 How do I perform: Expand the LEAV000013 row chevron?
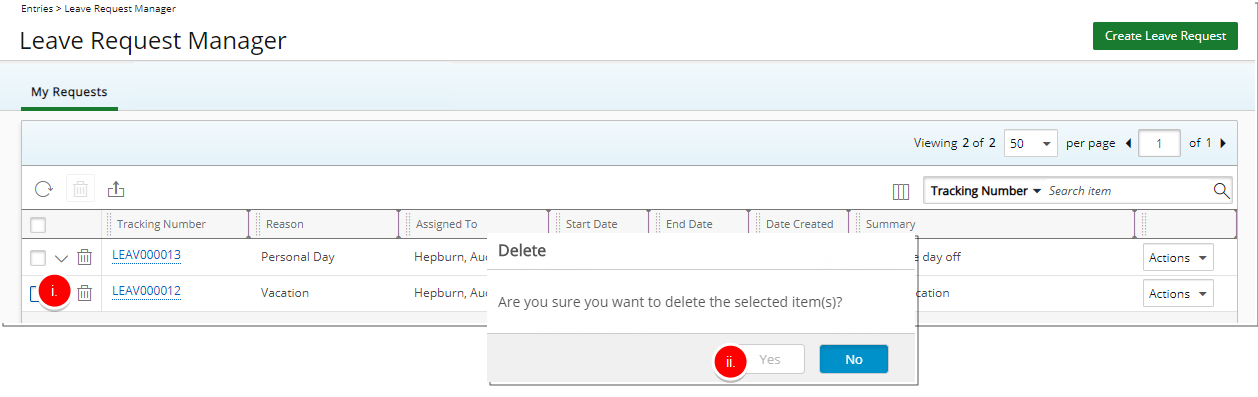pos(61,258)
